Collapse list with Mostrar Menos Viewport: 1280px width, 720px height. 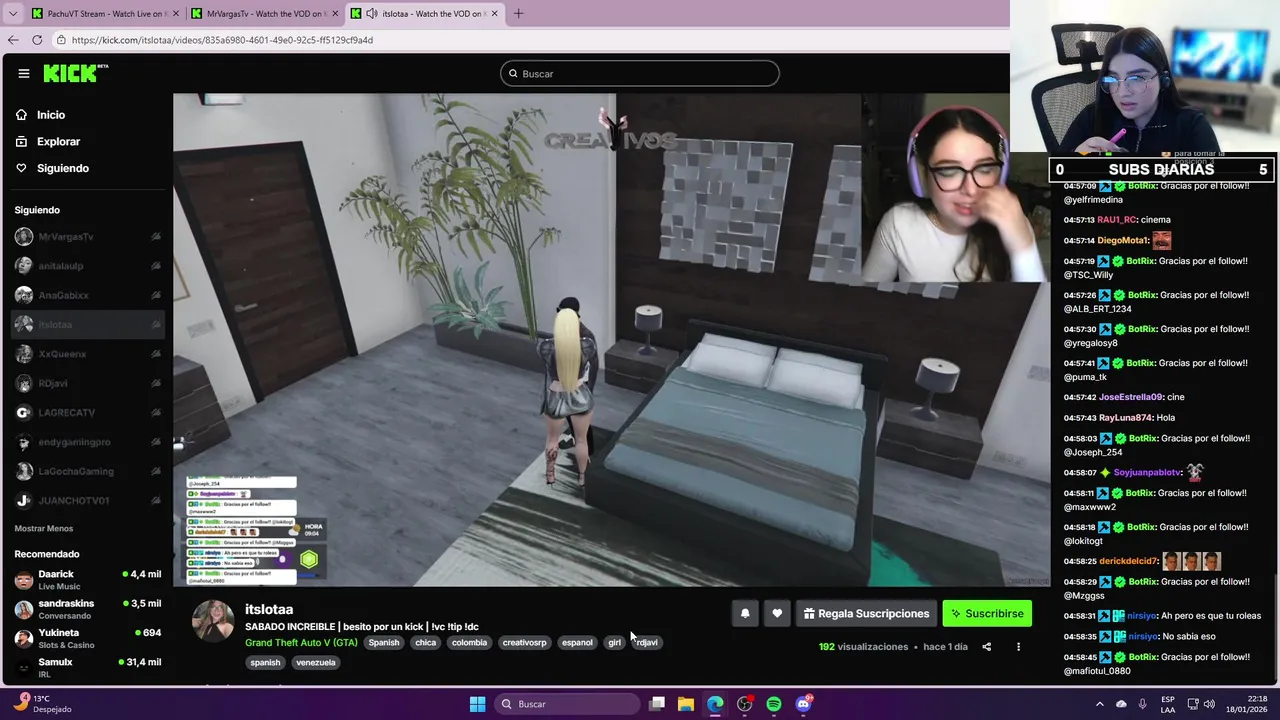pyautogui.click(x=44, y=529)
